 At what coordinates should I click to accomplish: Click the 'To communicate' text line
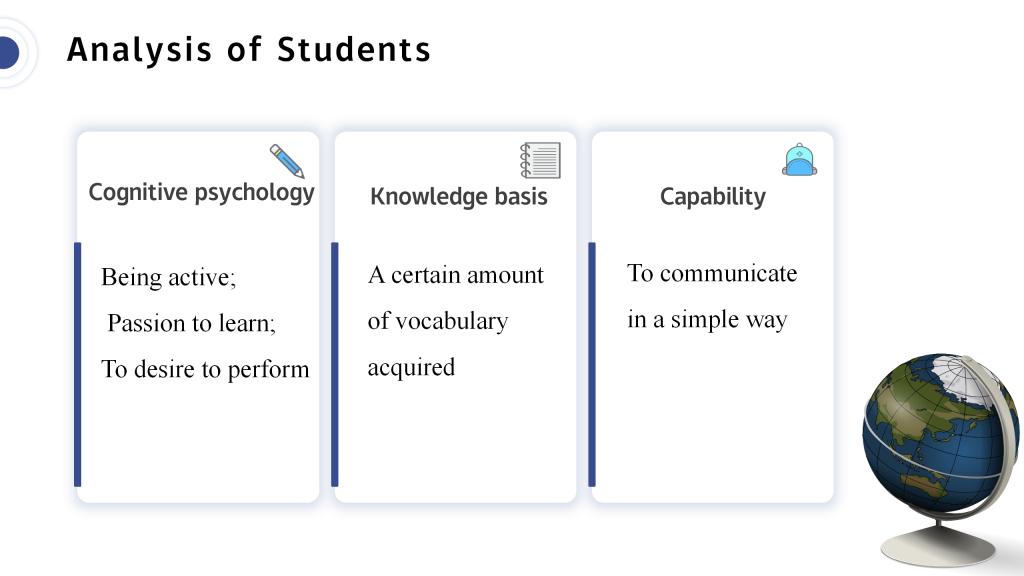(712, 273)
